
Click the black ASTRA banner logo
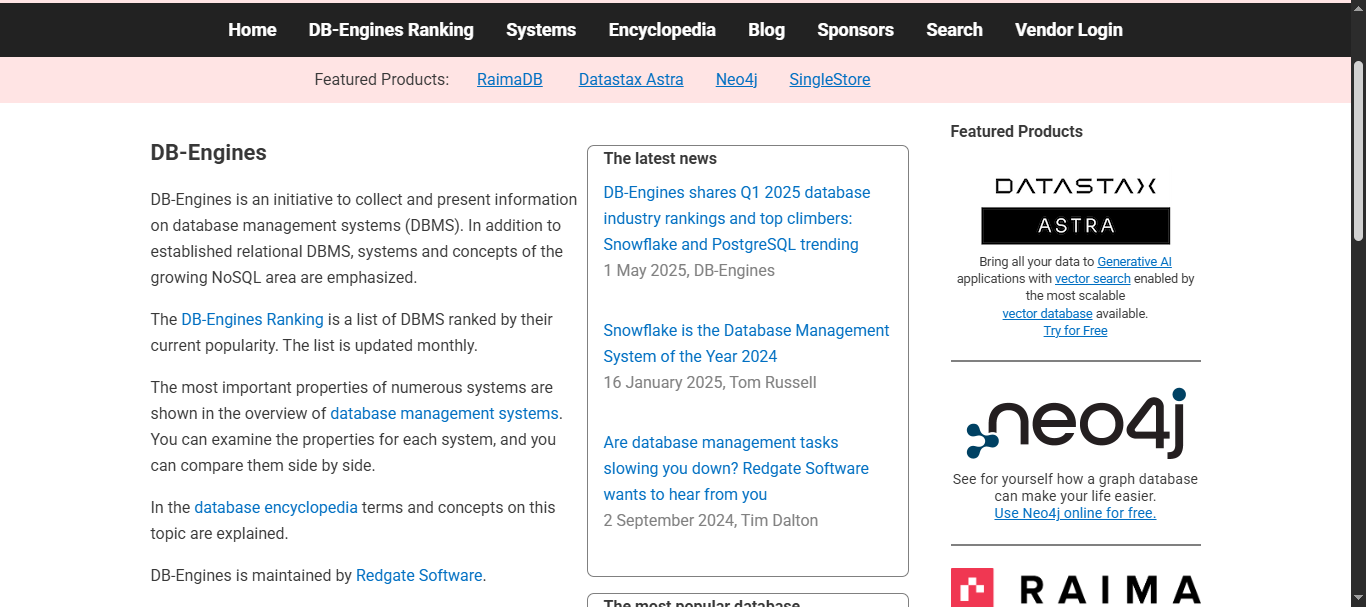click(1076, 226)
